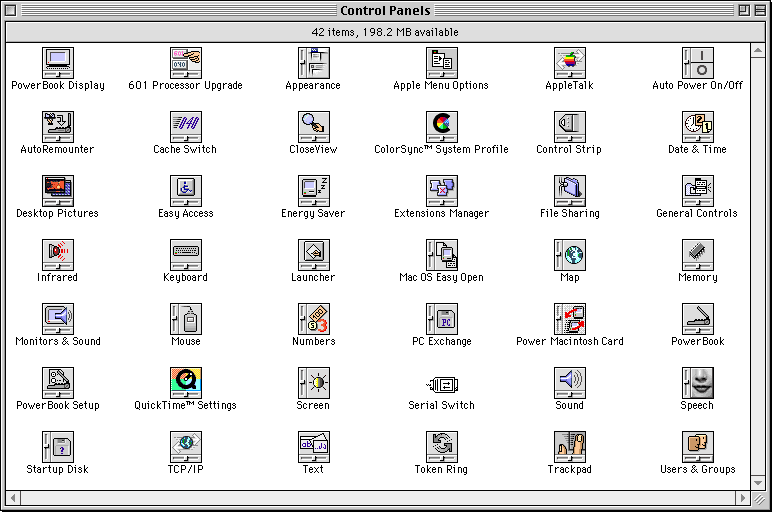This screenshot has height=512, width=772.
Task: Click the horizontal scrollbar's right arrow
Action: (741, 497)
